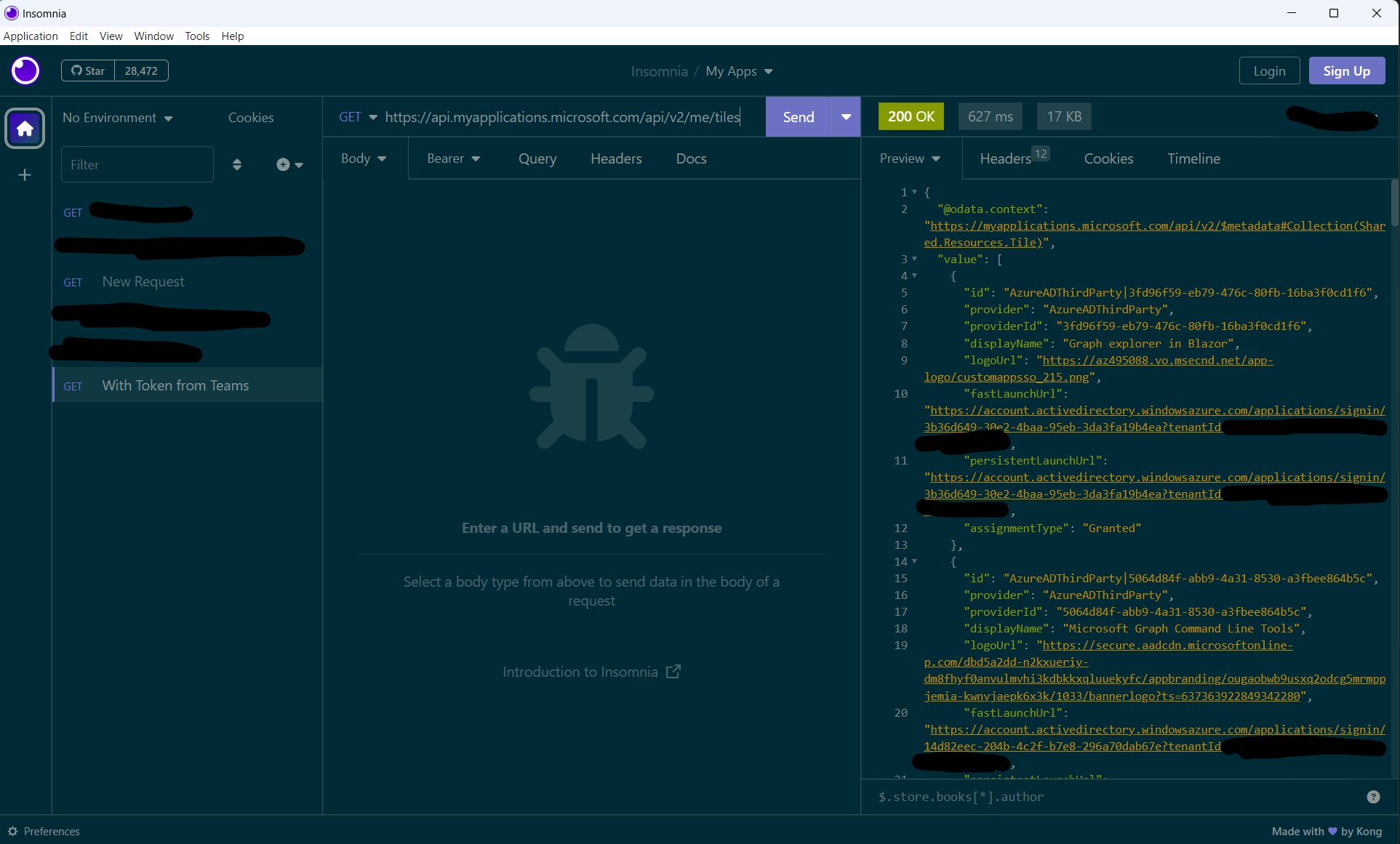The width and height of the screenshot is (1400, 844).
Task: Click the Sign Up button
Action: click(x=1346, y=71)
